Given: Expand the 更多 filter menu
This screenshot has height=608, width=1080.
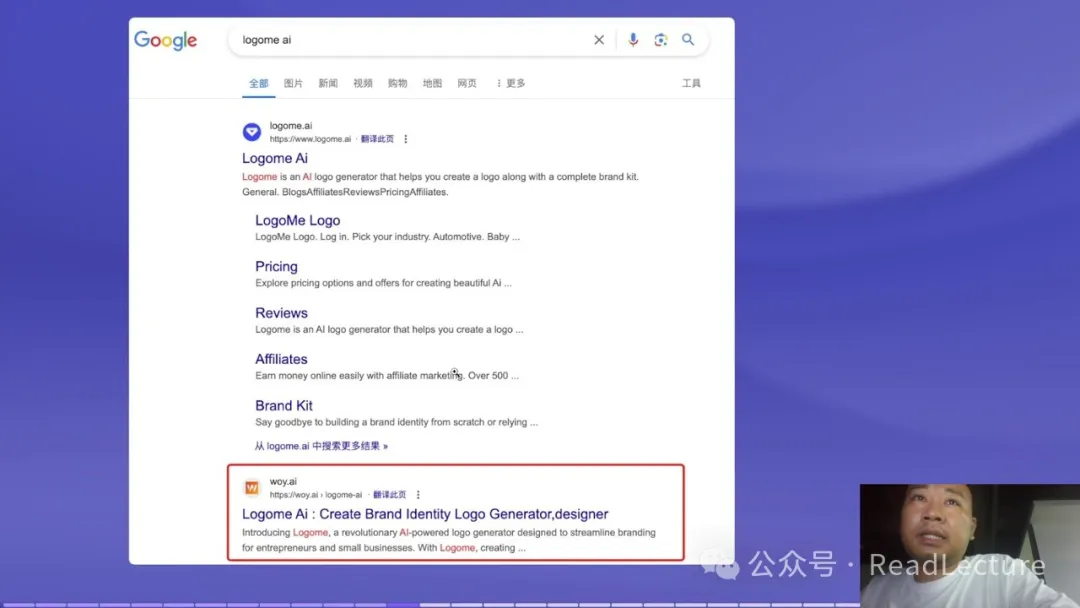Looking at the screenshot, I should point(510,84).
